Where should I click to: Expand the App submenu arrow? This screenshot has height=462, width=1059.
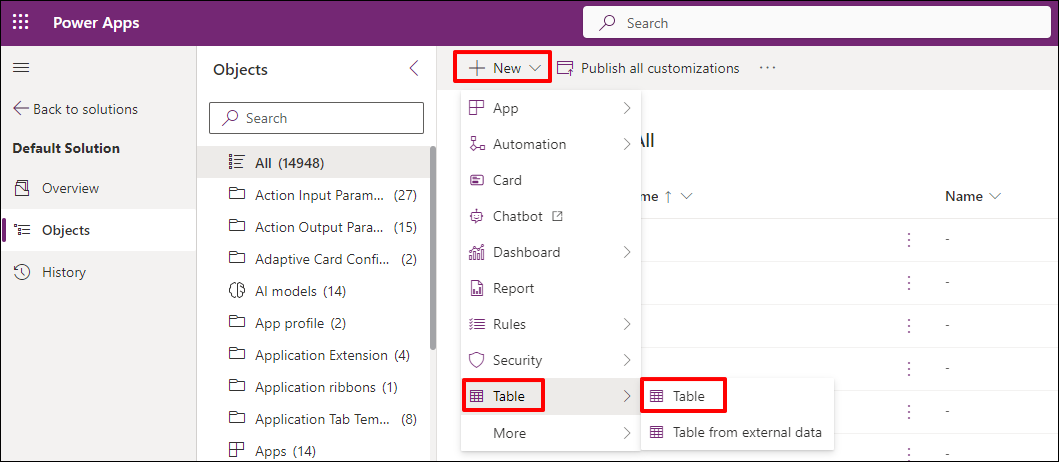click(x=627, y=108)
